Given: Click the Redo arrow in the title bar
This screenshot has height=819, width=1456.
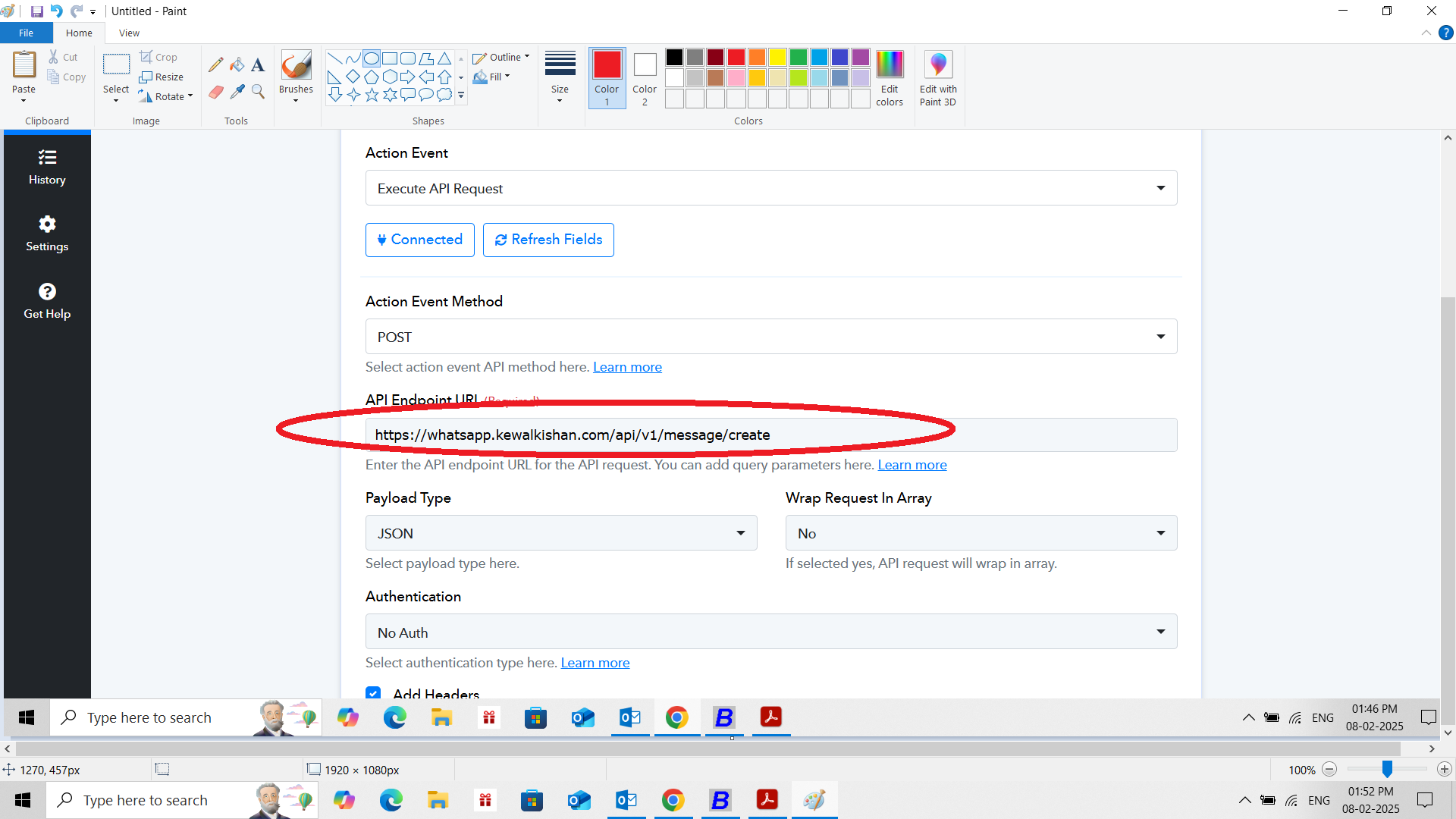Looking at the screenshot, I should click(77, 11).
